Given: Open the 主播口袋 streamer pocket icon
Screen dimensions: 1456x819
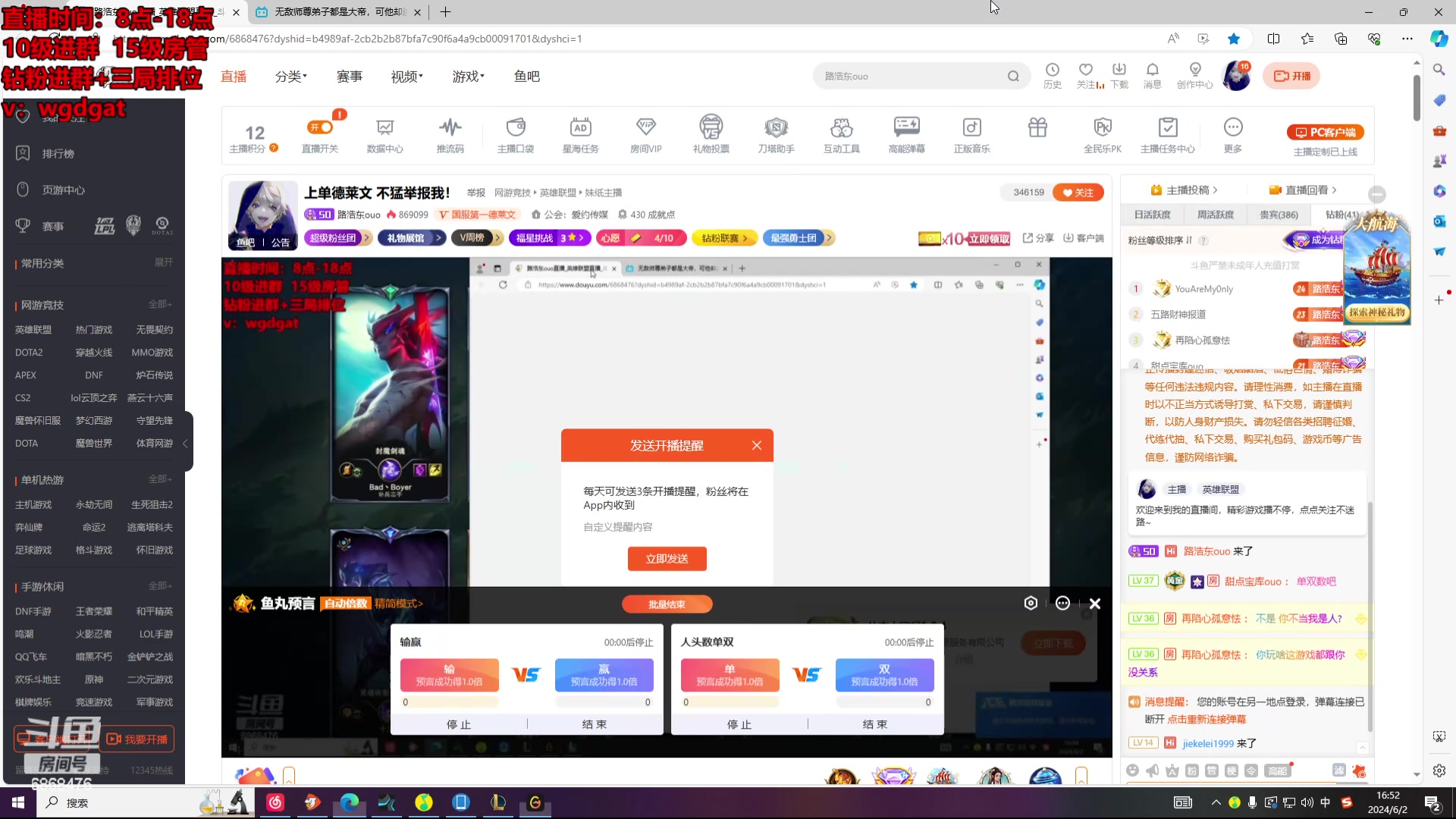Looking at the screenshot, I should pyautogui.click(x=516, y=135).
